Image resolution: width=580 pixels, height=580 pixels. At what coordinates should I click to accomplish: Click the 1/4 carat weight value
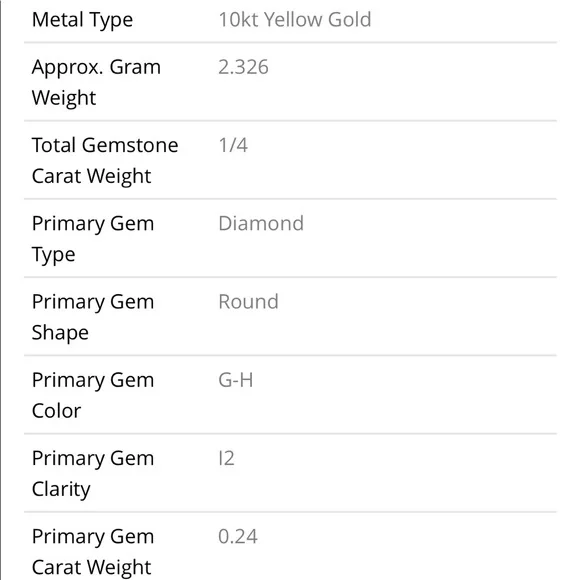[x=233, y=145]
